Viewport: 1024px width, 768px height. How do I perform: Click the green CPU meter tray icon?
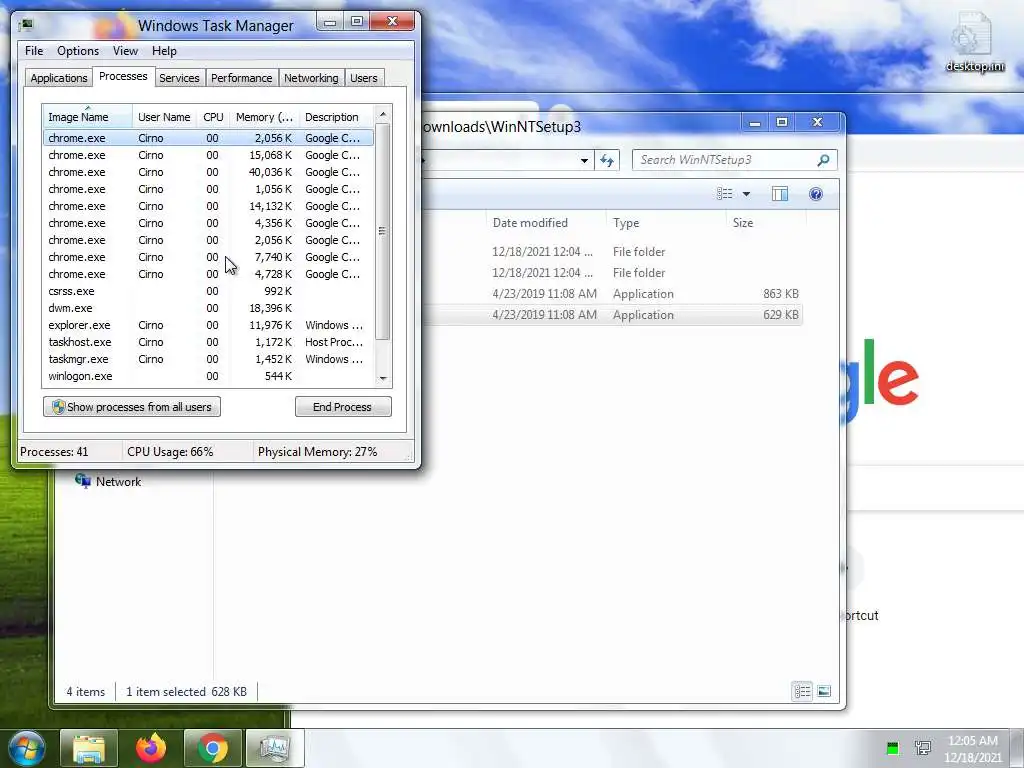click(893, 748)
